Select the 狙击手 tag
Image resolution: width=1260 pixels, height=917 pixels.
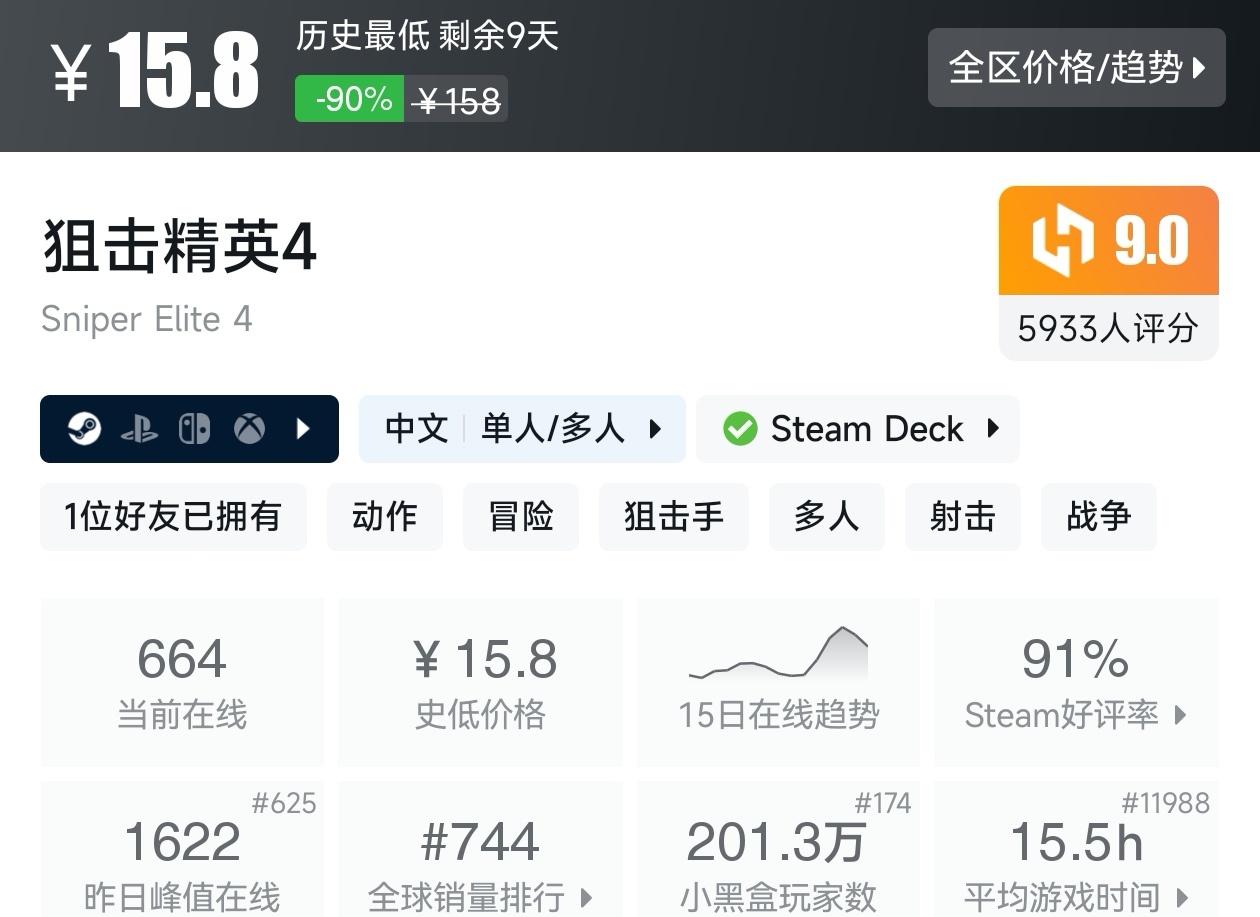673,516
